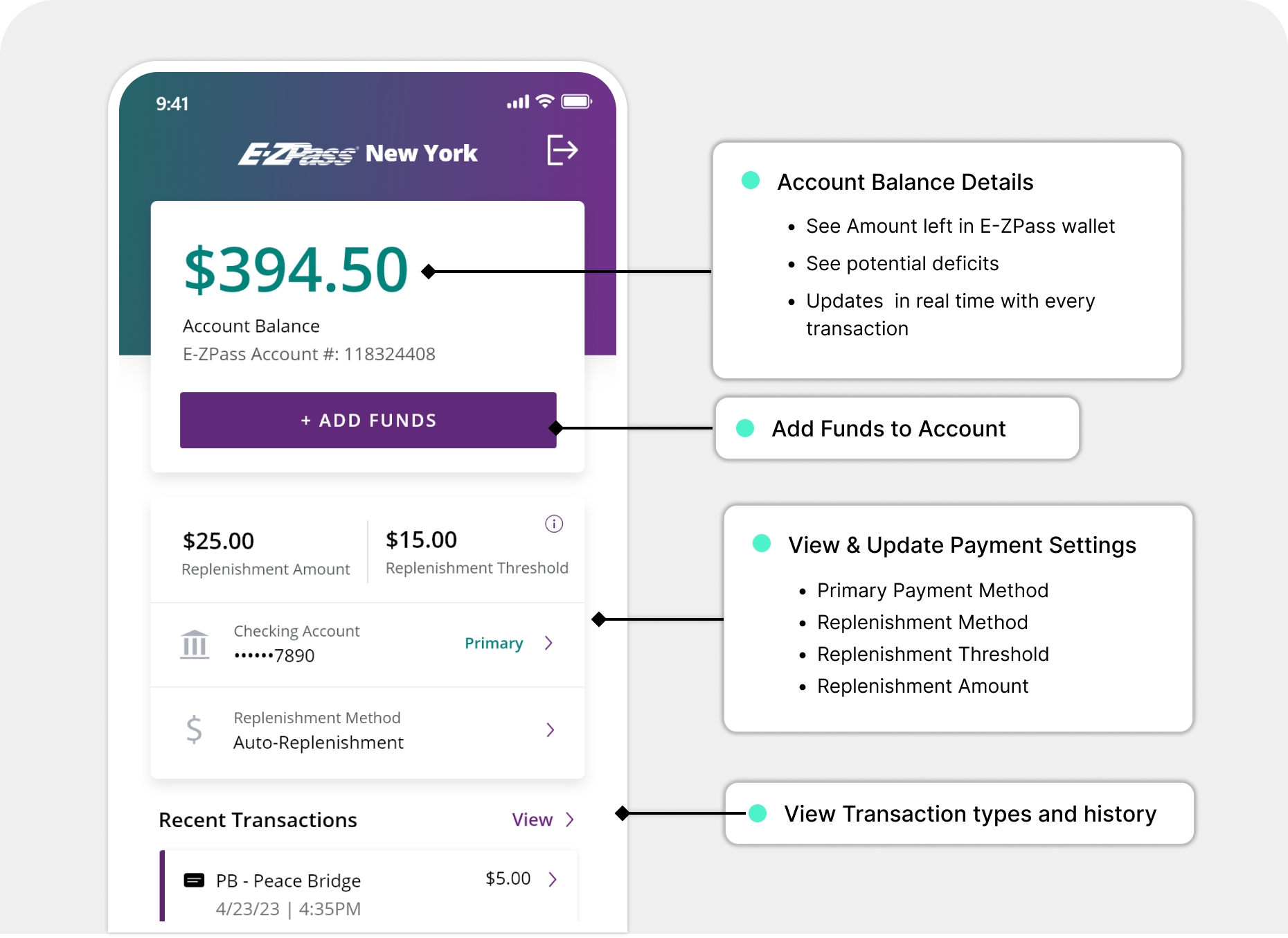1288x938 pixels.
Task: Tap the cellular signal bars icon
Action: pos(518,103)
